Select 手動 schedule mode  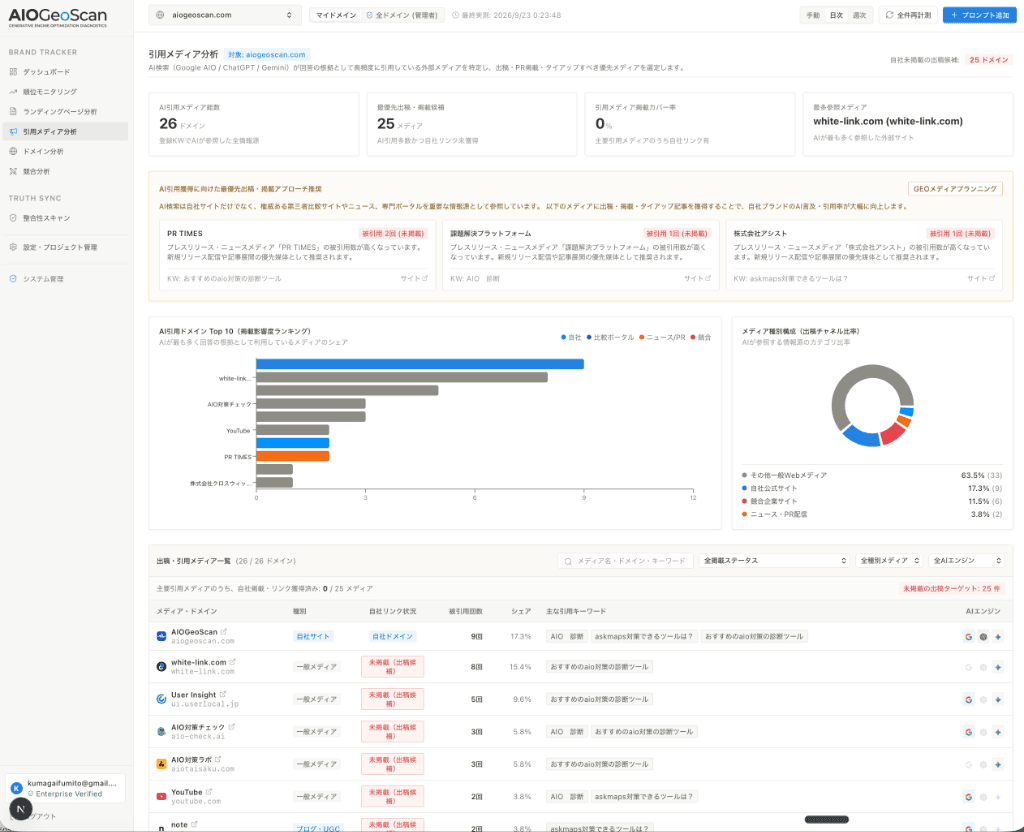tap(812, 15)
